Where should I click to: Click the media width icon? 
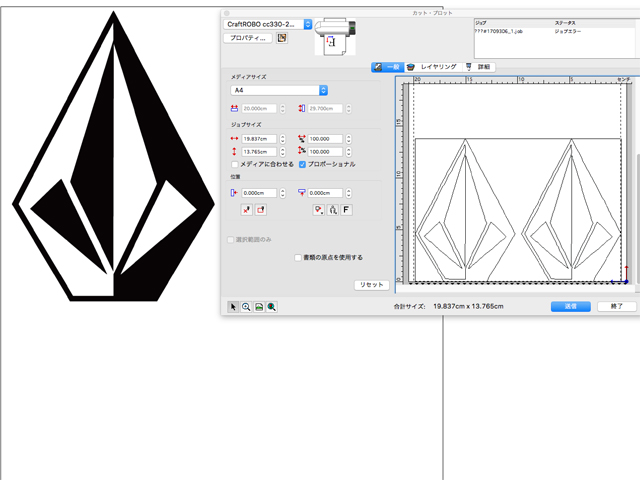click(x=234, y=109)
